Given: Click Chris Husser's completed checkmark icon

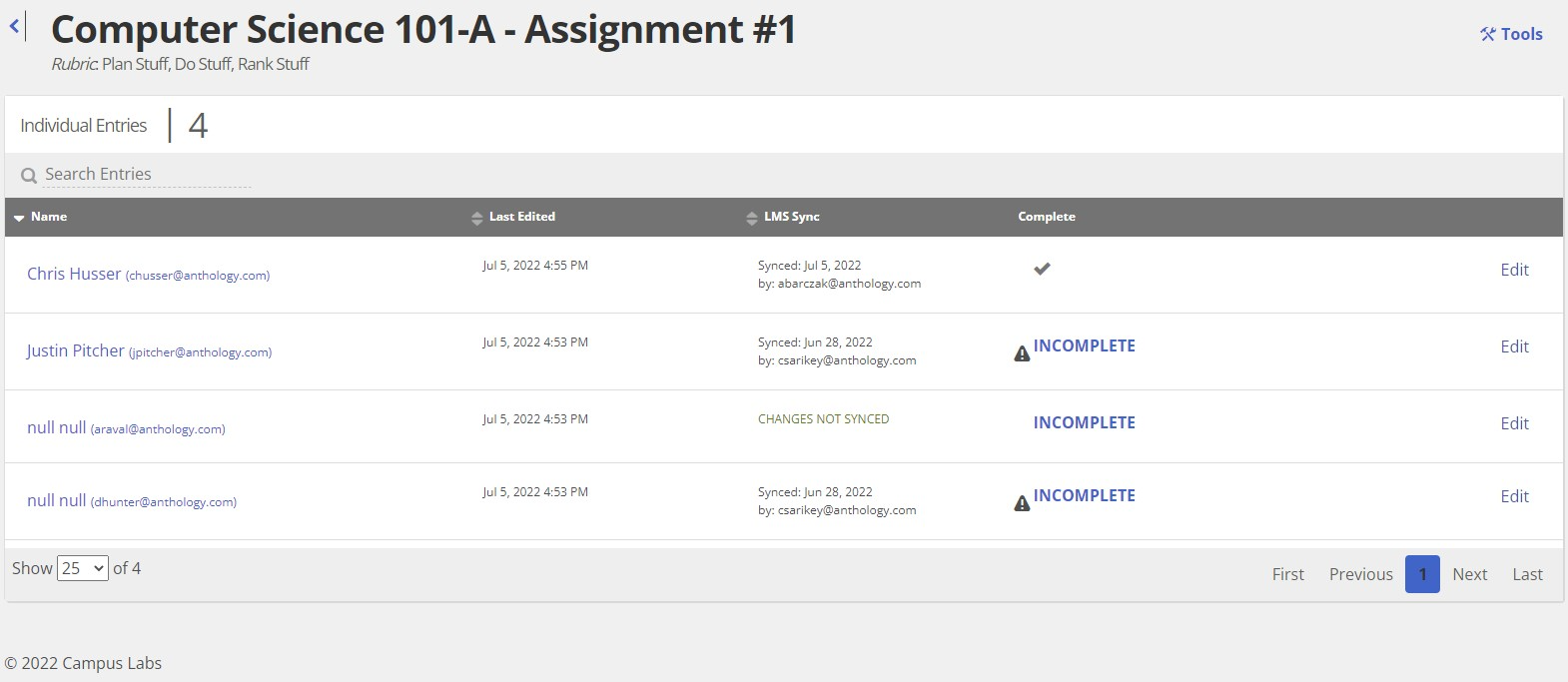Looking at the screenshot, I should pos(1042,269).
